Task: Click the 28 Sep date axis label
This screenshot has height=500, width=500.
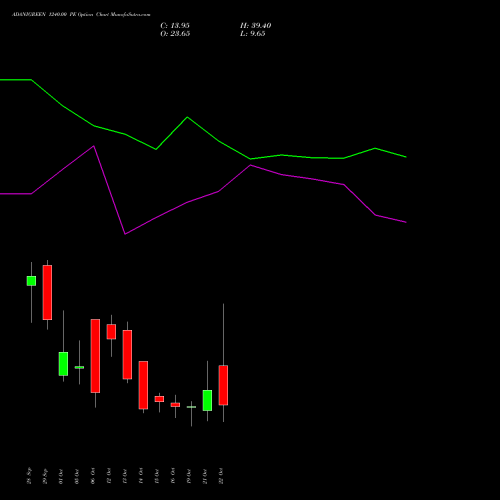Action: 29,476
